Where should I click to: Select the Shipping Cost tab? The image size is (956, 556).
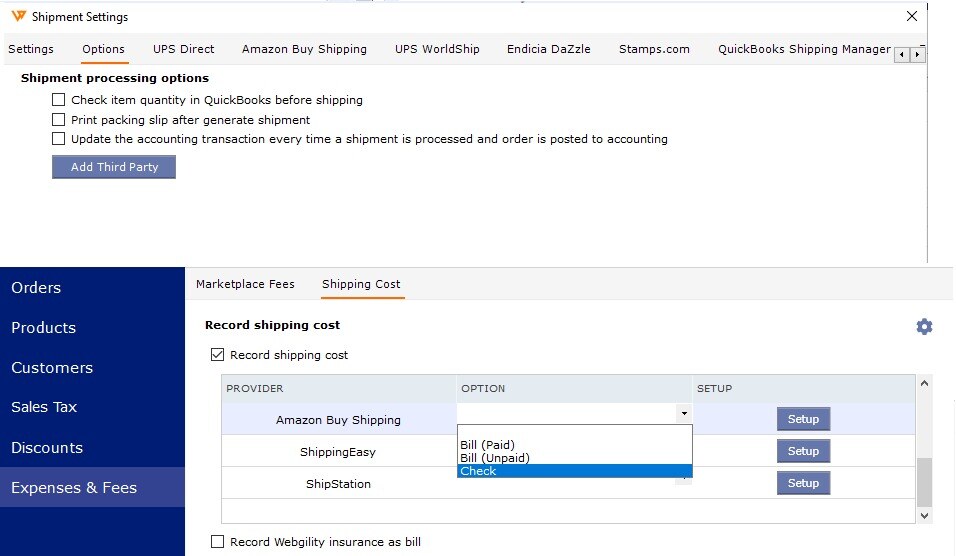[361, 284]
